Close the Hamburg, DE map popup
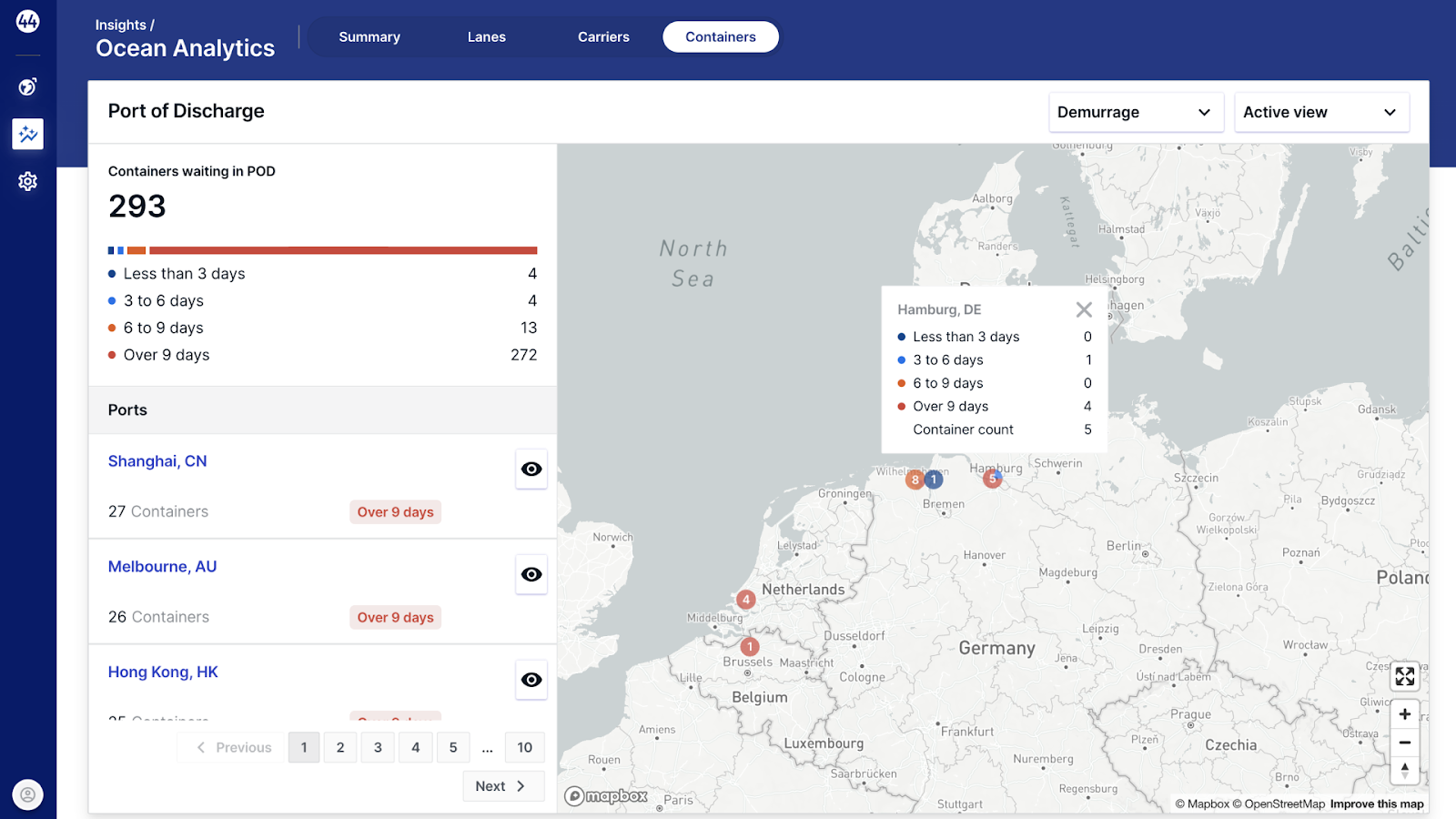The width and height of the screenshot is (1456, 819). [x=1084, y=309]
